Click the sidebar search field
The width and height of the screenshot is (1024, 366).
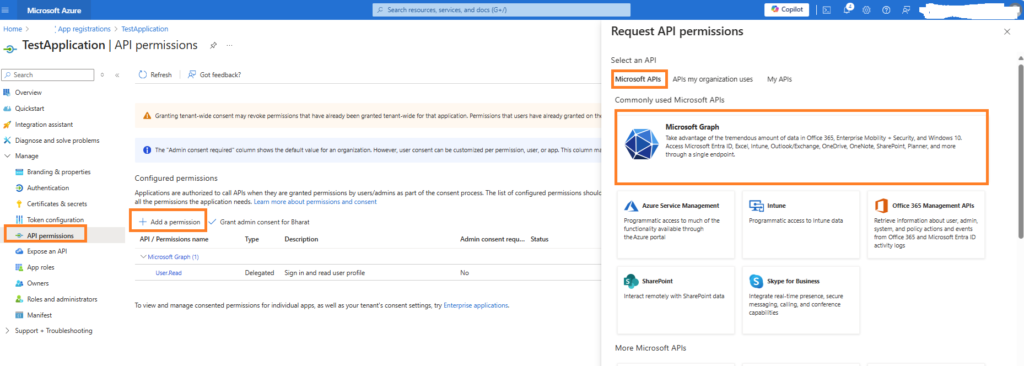tap(49, 75)
